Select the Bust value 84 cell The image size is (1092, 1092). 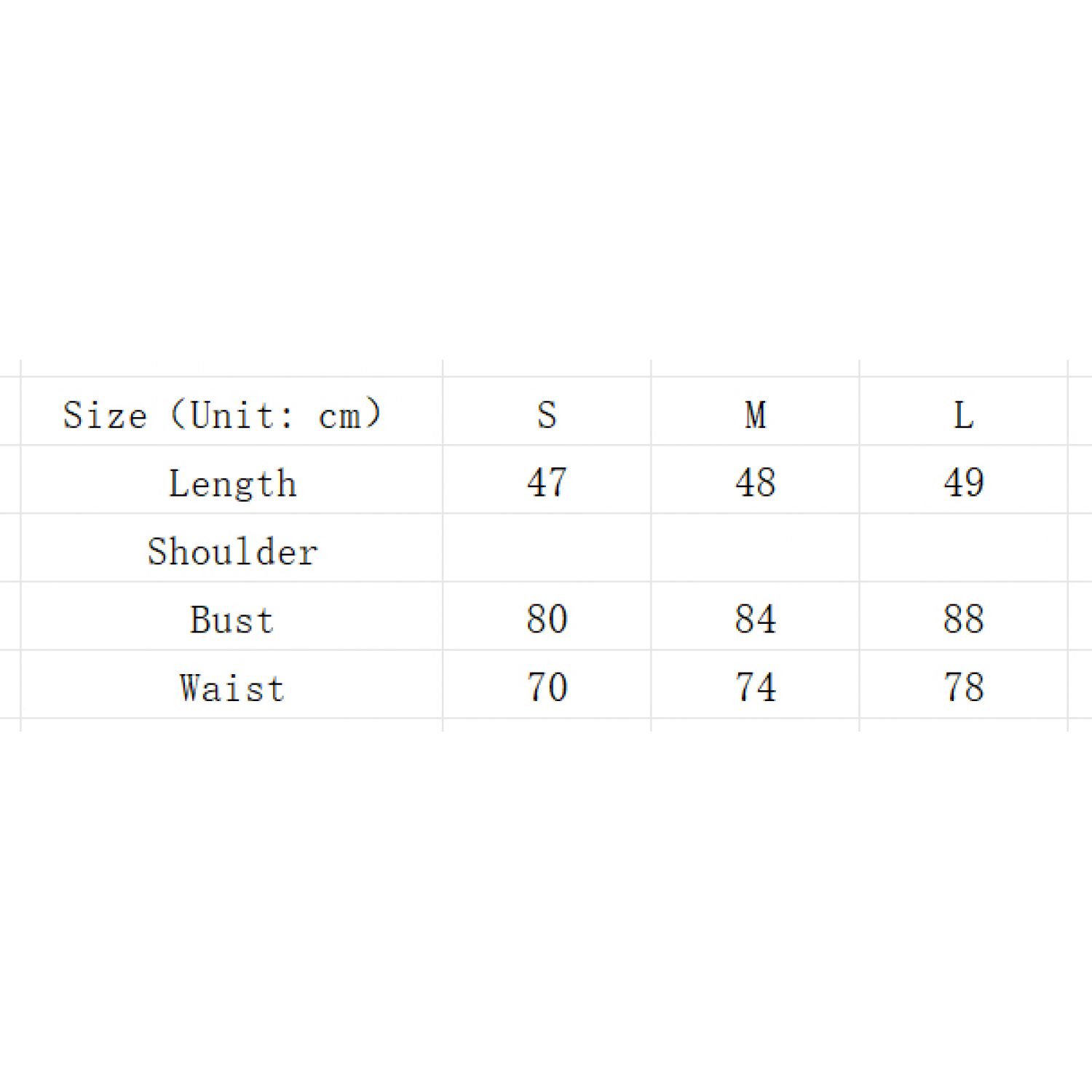pyautogui.click(x=755, y=619)
